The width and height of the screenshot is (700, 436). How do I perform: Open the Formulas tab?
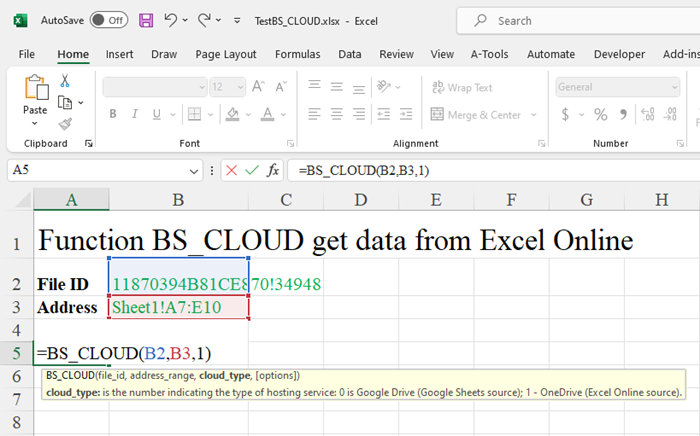[297, 54]
